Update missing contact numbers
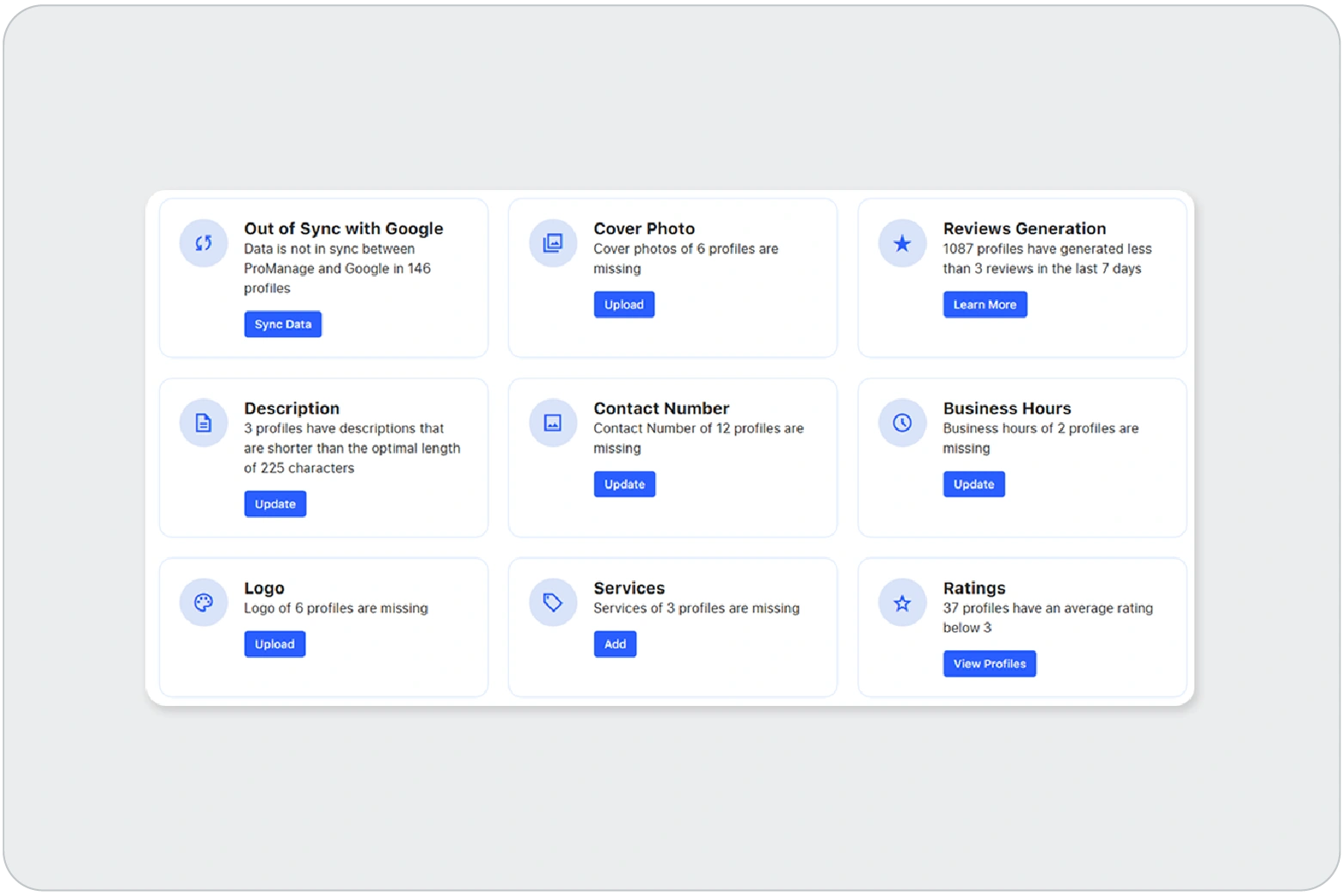Screen dimensions: 1344x896 624,484
